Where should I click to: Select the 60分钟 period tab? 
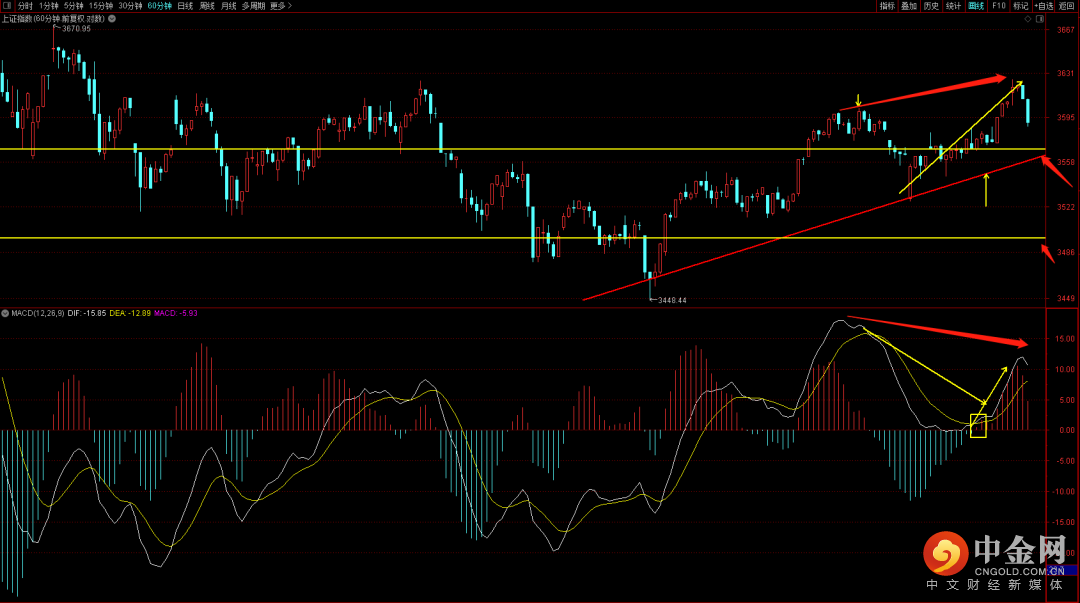[159, 6]
